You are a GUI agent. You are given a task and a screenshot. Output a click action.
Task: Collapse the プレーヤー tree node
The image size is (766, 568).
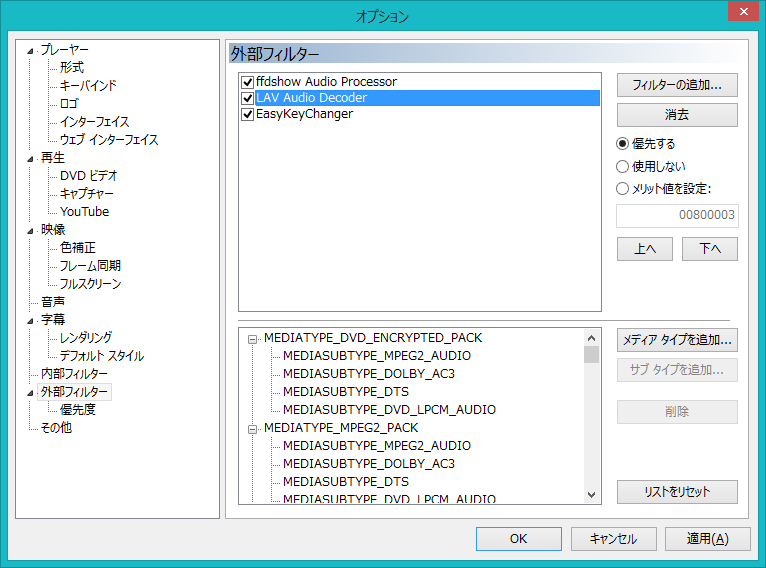pos(31,51)
